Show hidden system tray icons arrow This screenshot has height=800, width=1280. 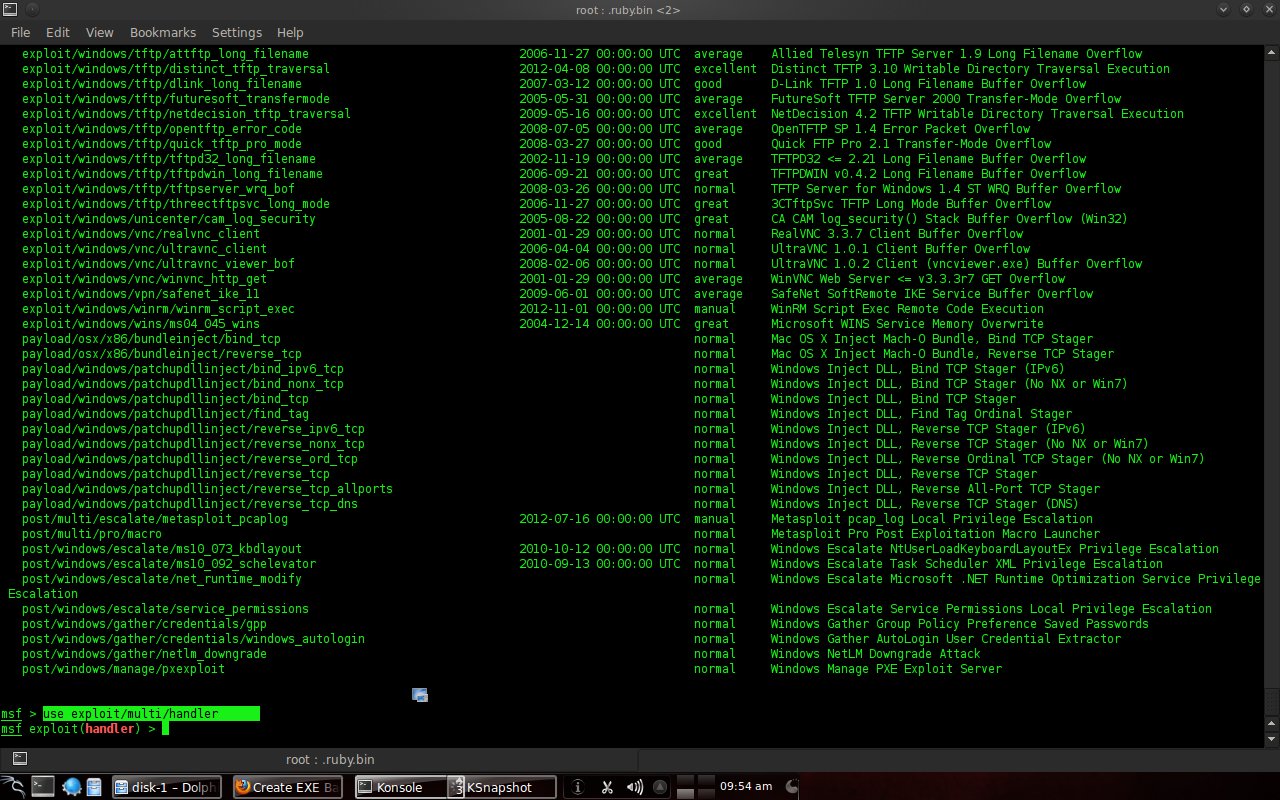click(659, 787)
